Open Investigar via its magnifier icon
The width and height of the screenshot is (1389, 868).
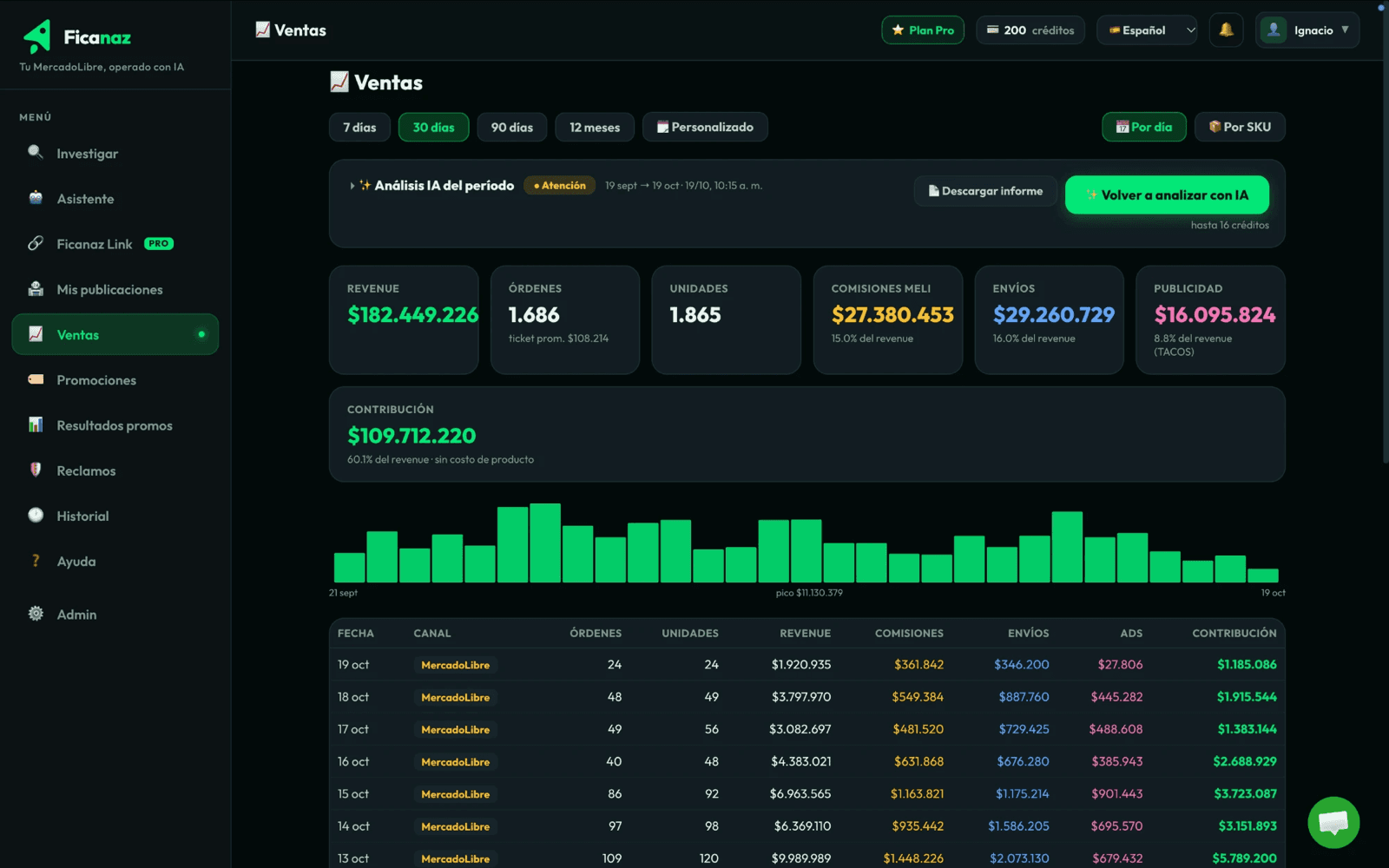click(36, 153)
